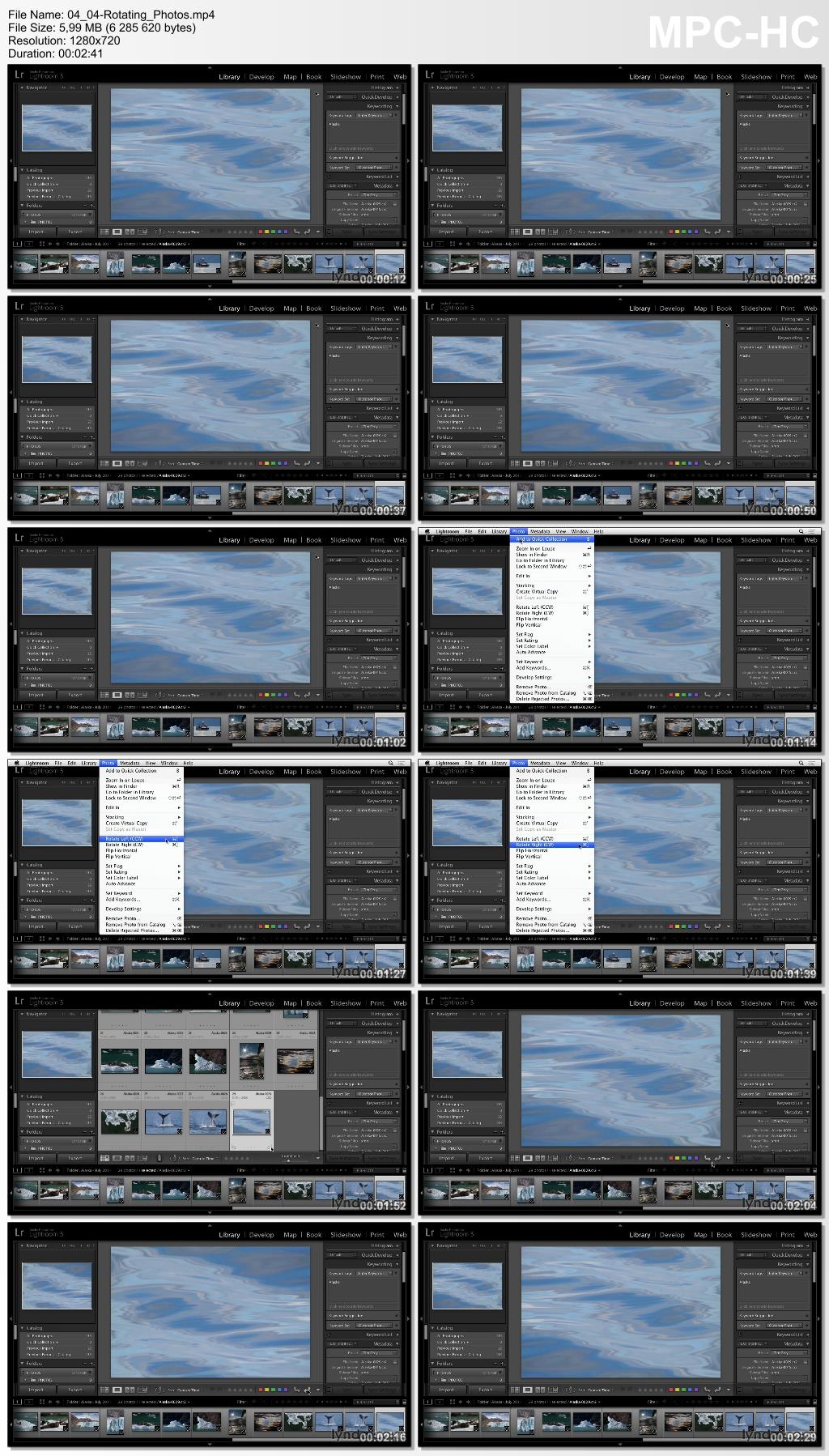This screenshot has width=829, height=1456.
Task: Open Photo menu in 00:01:14 frame
Action: [518, 531]
